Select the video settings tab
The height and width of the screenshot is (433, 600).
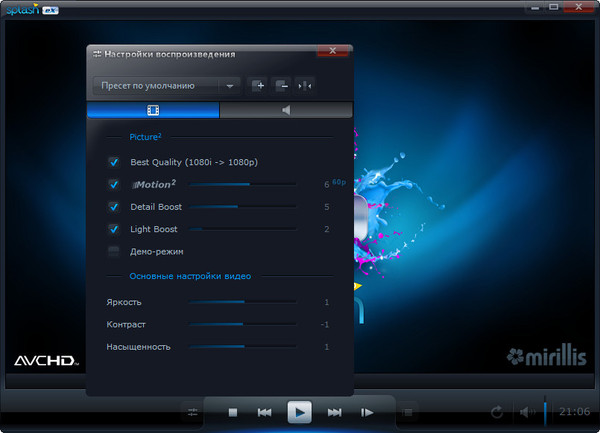(x=153, y=110)
